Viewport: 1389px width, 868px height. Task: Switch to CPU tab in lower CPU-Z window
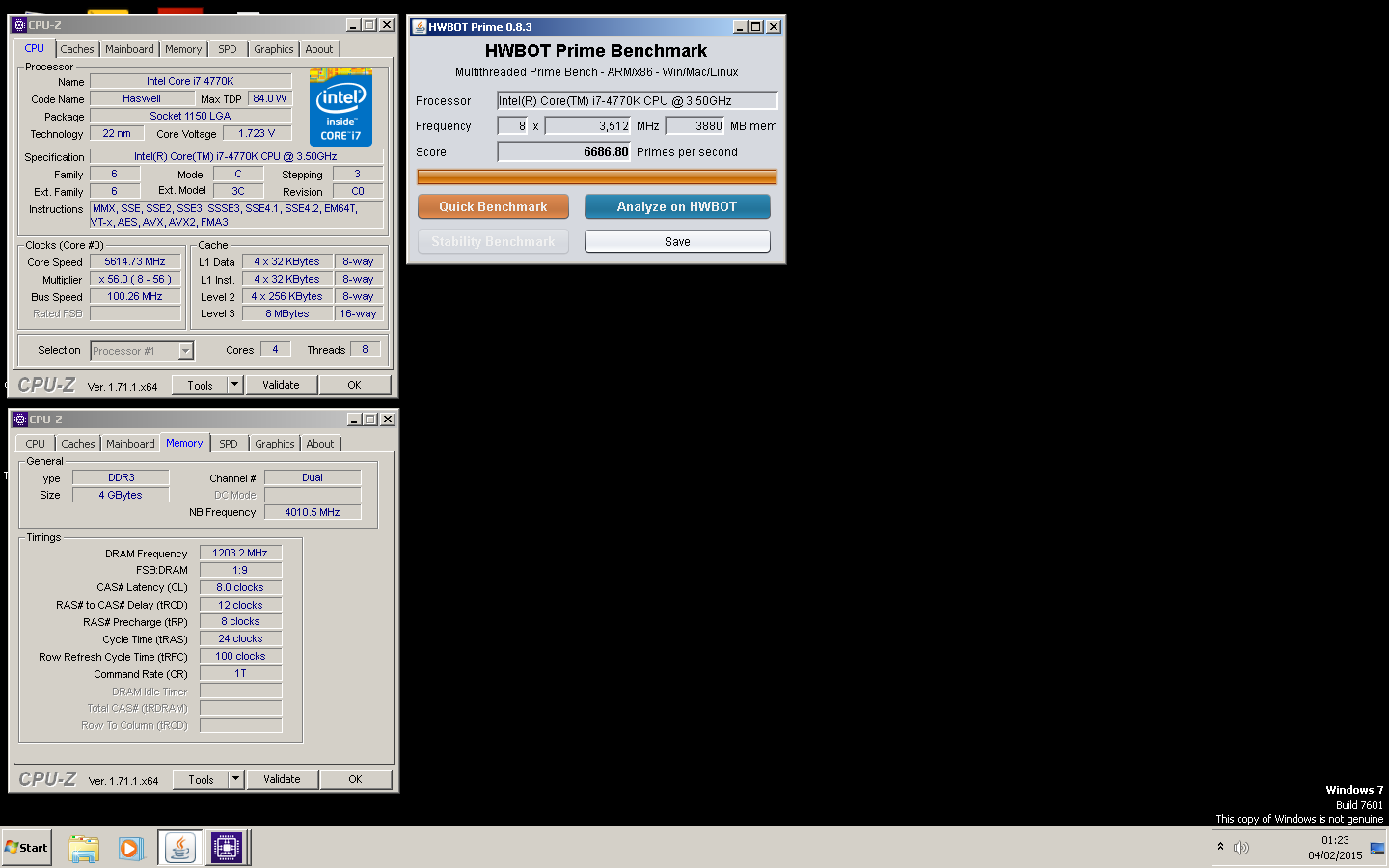point(36,444)
